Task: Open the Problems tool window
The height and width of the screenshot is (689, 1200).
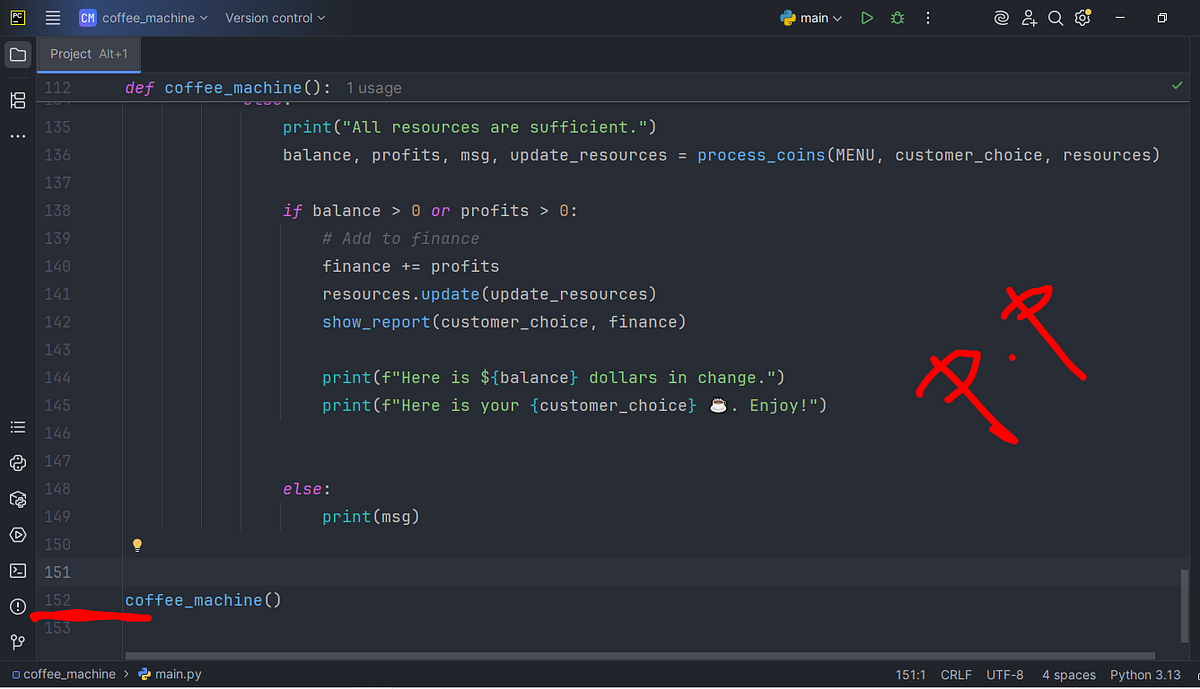Action: pyautogui.click(x=17, y=607)
